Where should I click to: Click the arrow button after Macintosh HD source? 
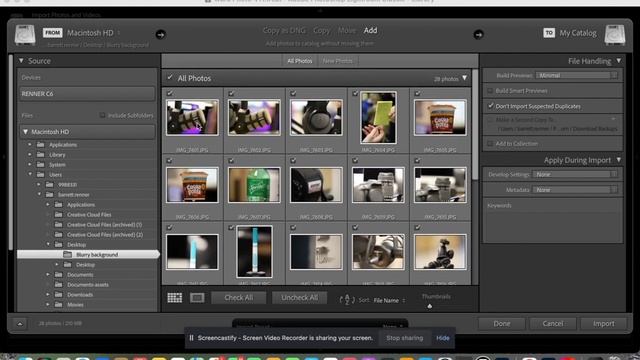160,34
